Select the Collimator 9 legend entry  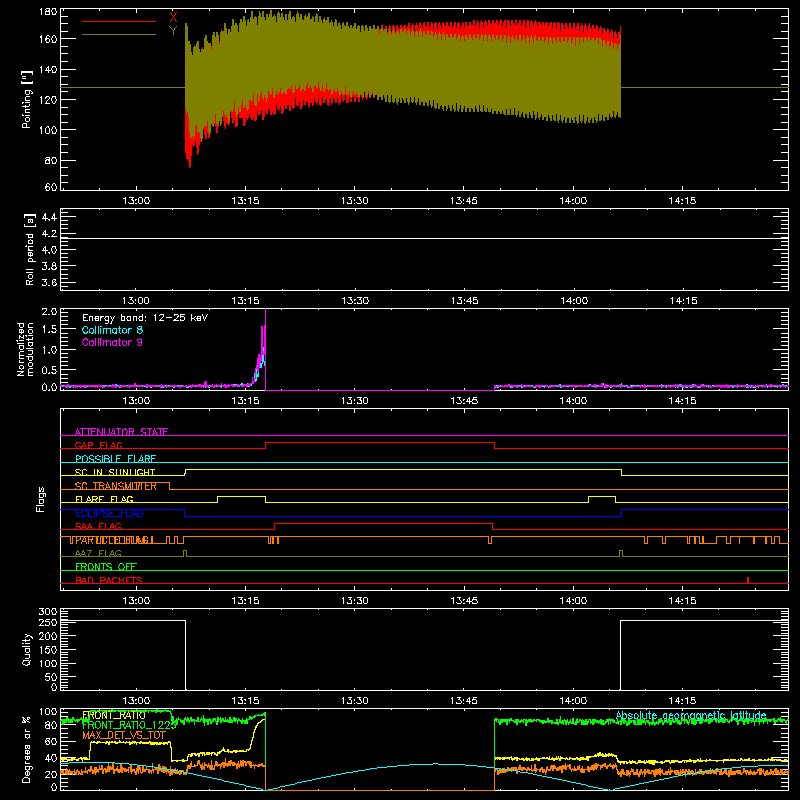click(112, 342)
